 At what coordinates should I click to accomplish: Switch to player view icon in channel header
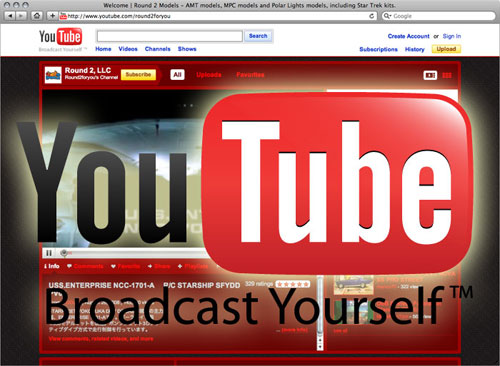click(430, 75)
